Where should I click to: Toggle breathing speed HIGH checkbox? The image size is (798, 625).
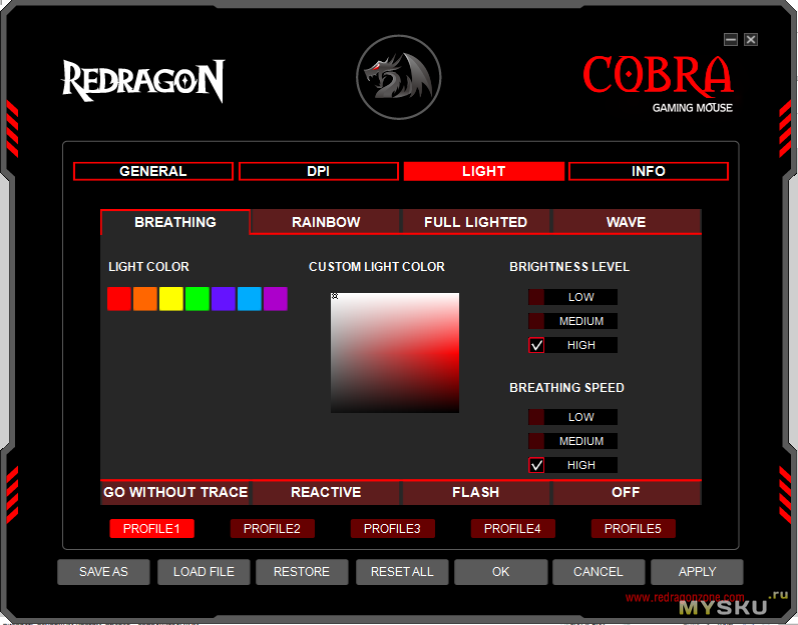(536, 465)
